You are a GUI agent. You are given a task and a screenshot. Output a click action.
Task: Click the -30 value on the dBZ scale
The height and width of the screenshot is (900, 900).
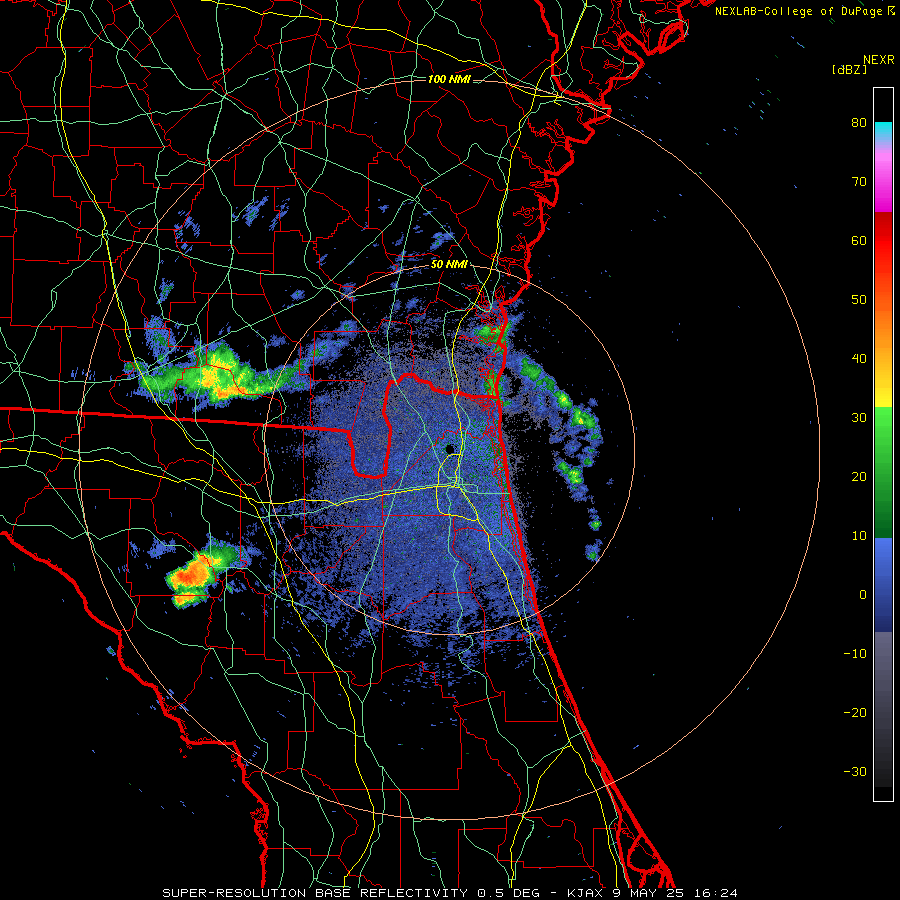[855, 771]
